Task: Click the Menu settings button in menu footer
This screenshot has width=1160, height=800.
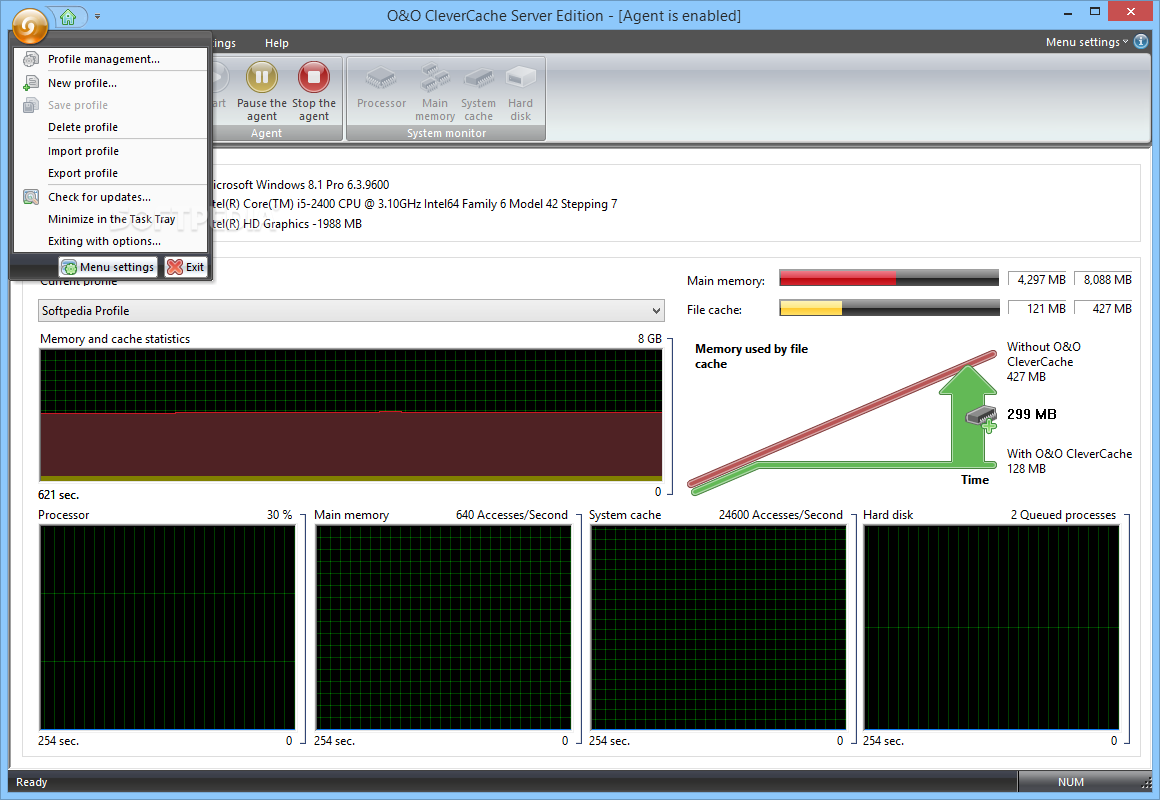Action: (108, 267)
